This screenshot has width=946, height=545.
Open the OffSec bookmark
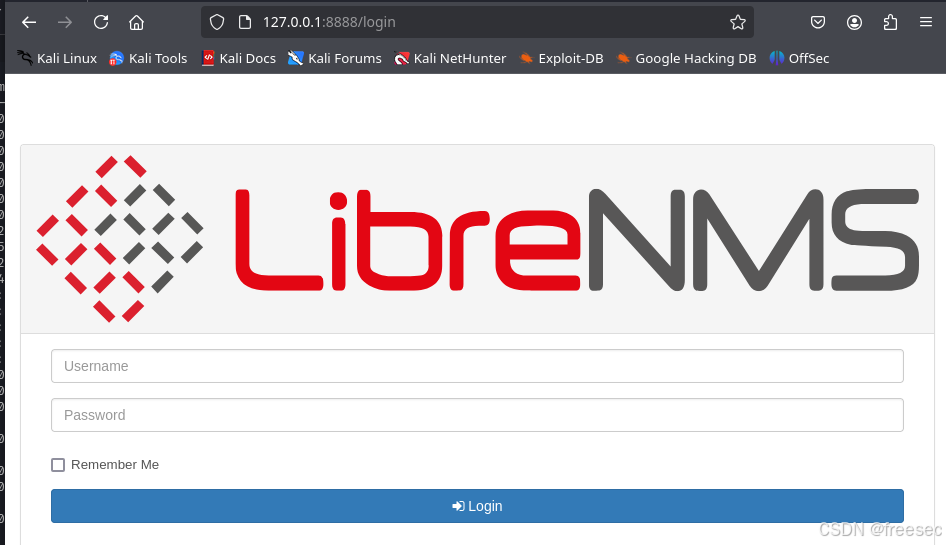click(x=799, y=58)
